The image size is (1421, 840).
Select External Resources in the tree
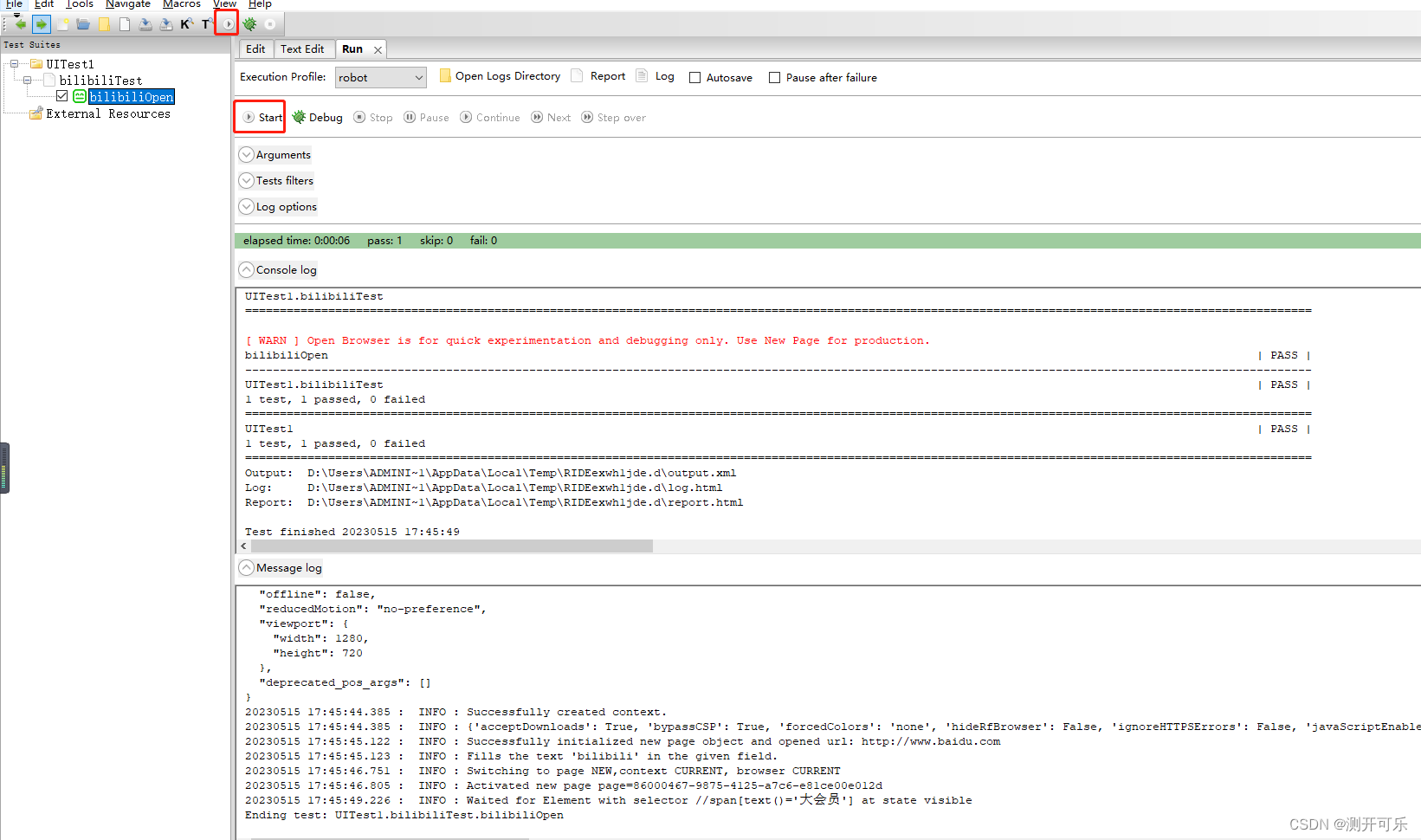108,113
